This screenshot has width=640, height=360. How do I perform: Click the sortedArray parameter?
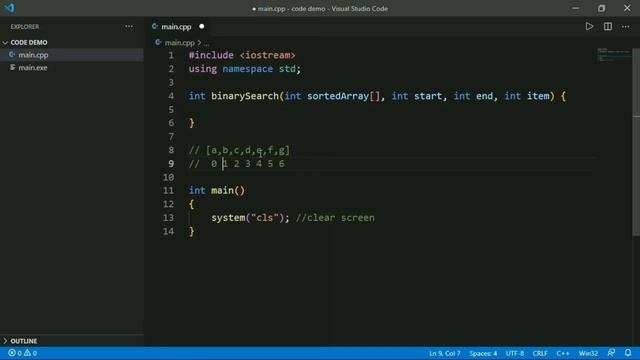click(338, 96)
